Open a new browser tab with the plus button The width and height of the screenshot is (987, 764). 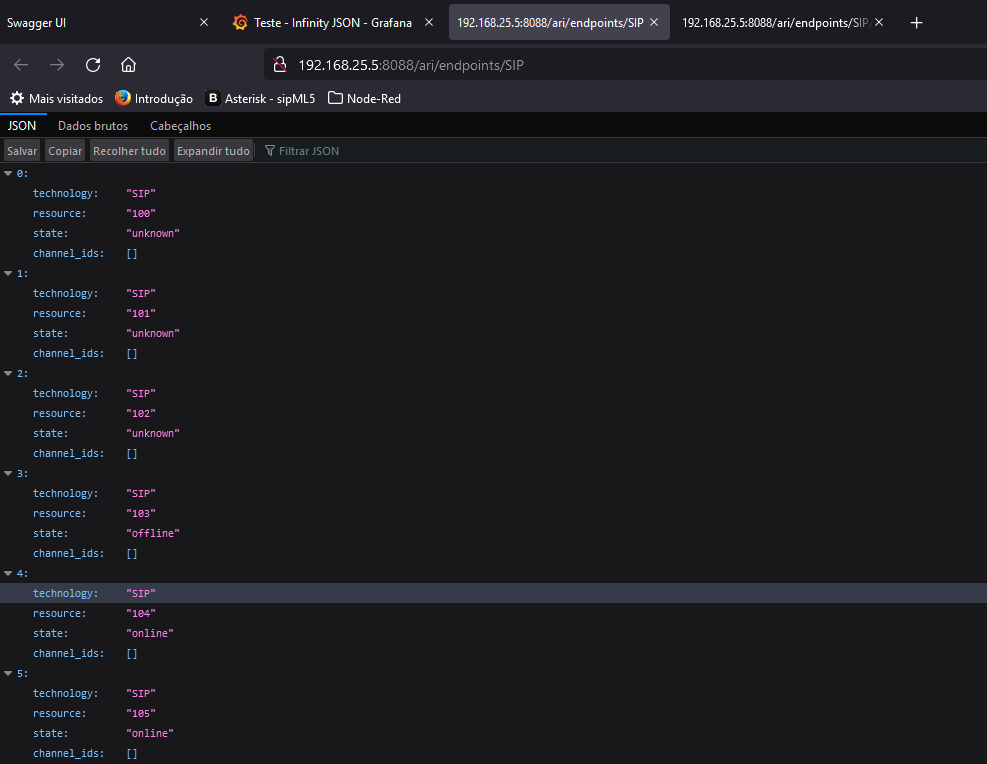tap(916, 22)
